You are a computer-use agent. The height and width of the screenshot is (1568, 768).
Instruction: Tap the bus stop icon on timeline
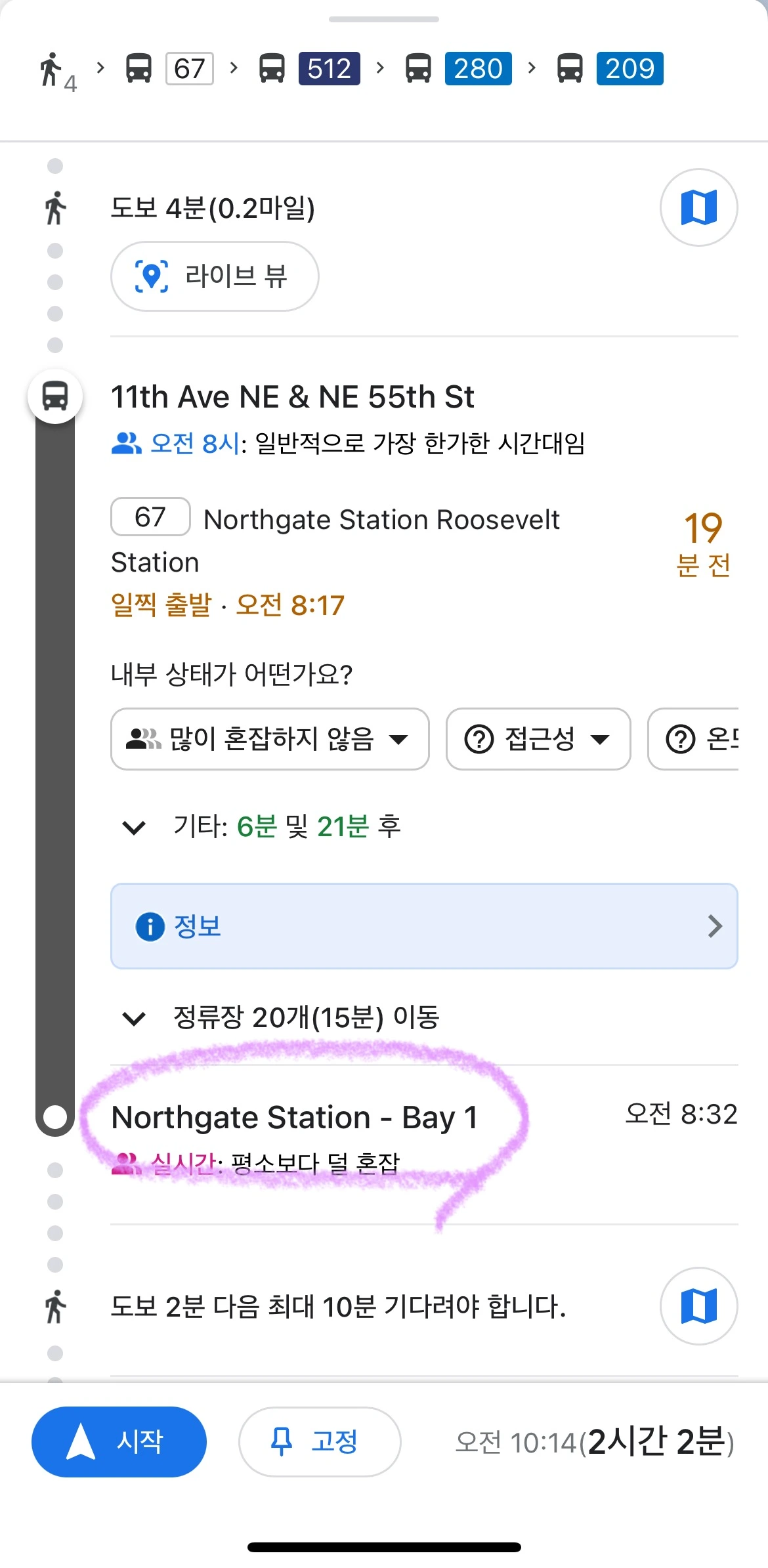tap(55, 396)
